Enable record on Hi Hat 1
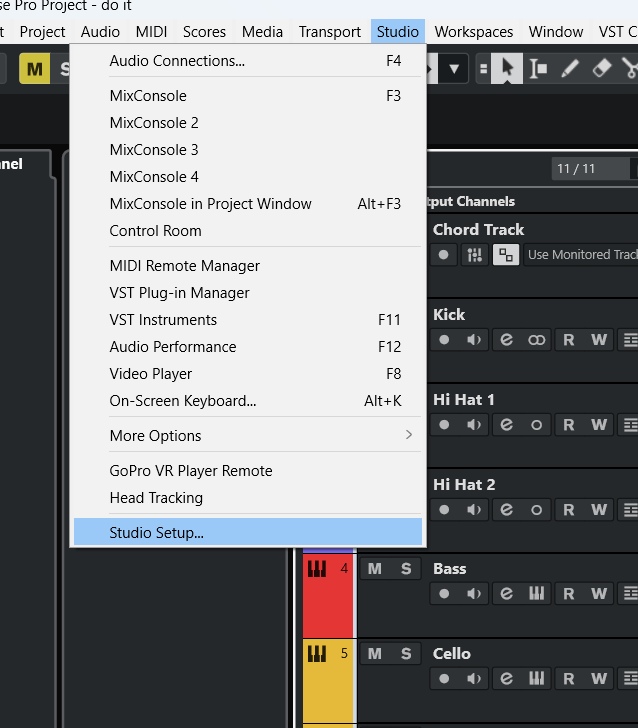This screenshot has height=728, width=638. [444, 425]
